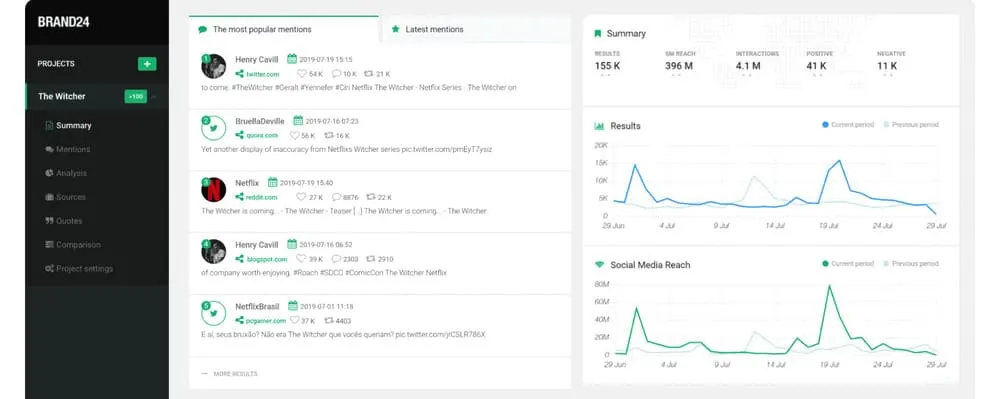Open Analysis in sidebar
The width and height of the screenshot is (1000, 399).
click(71, 173)
